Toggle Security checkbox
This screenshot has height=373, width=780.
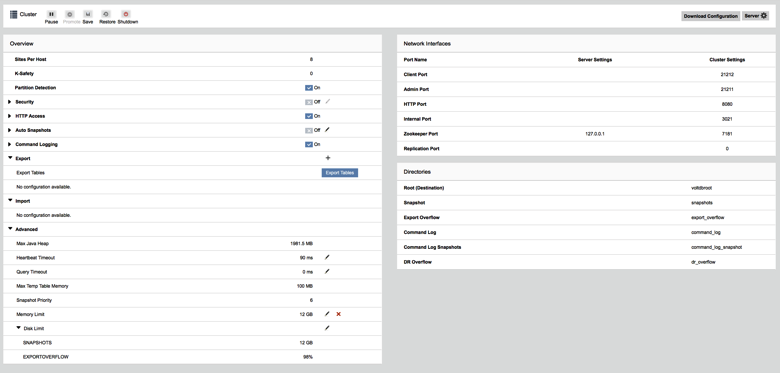pyautogui.click(x=309, y=102)
